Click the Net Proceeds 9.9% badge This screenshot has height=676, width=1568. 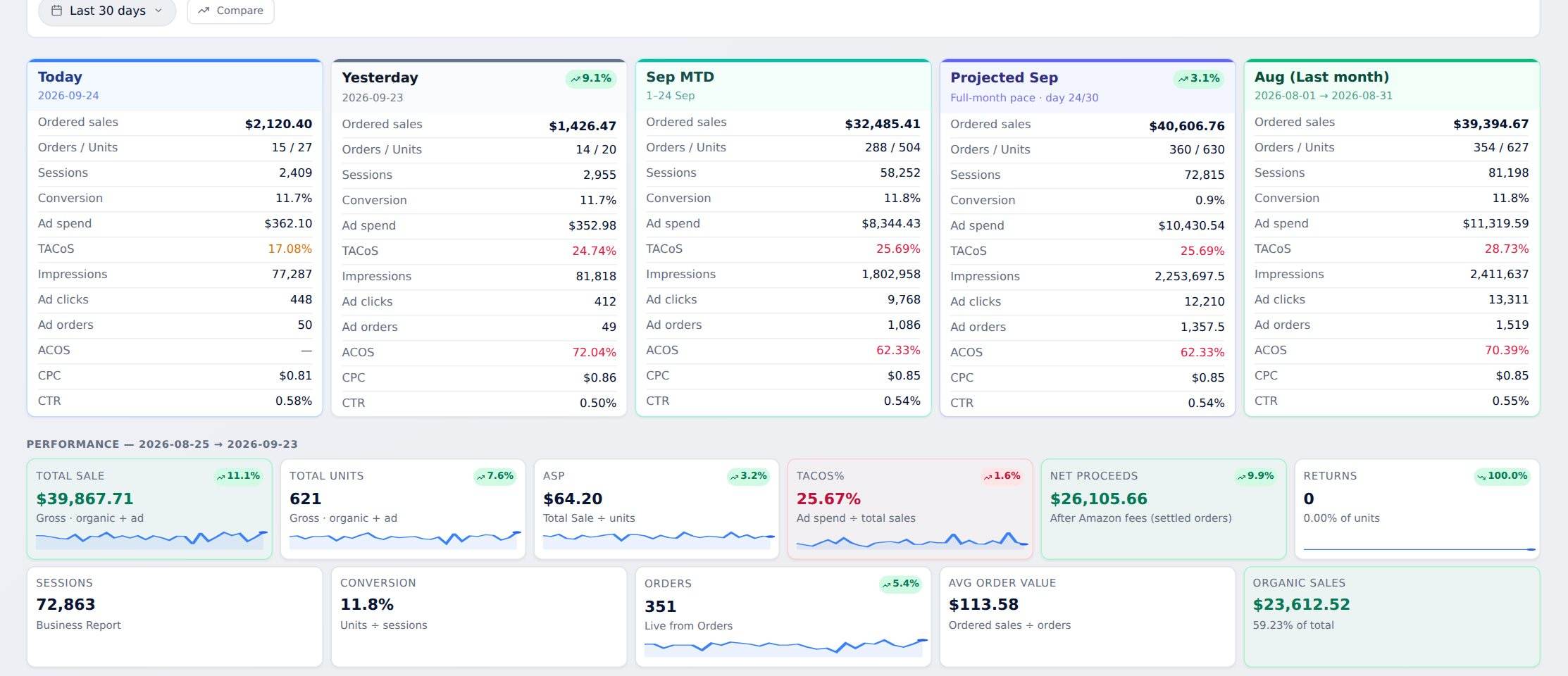tap(1256, 476)
